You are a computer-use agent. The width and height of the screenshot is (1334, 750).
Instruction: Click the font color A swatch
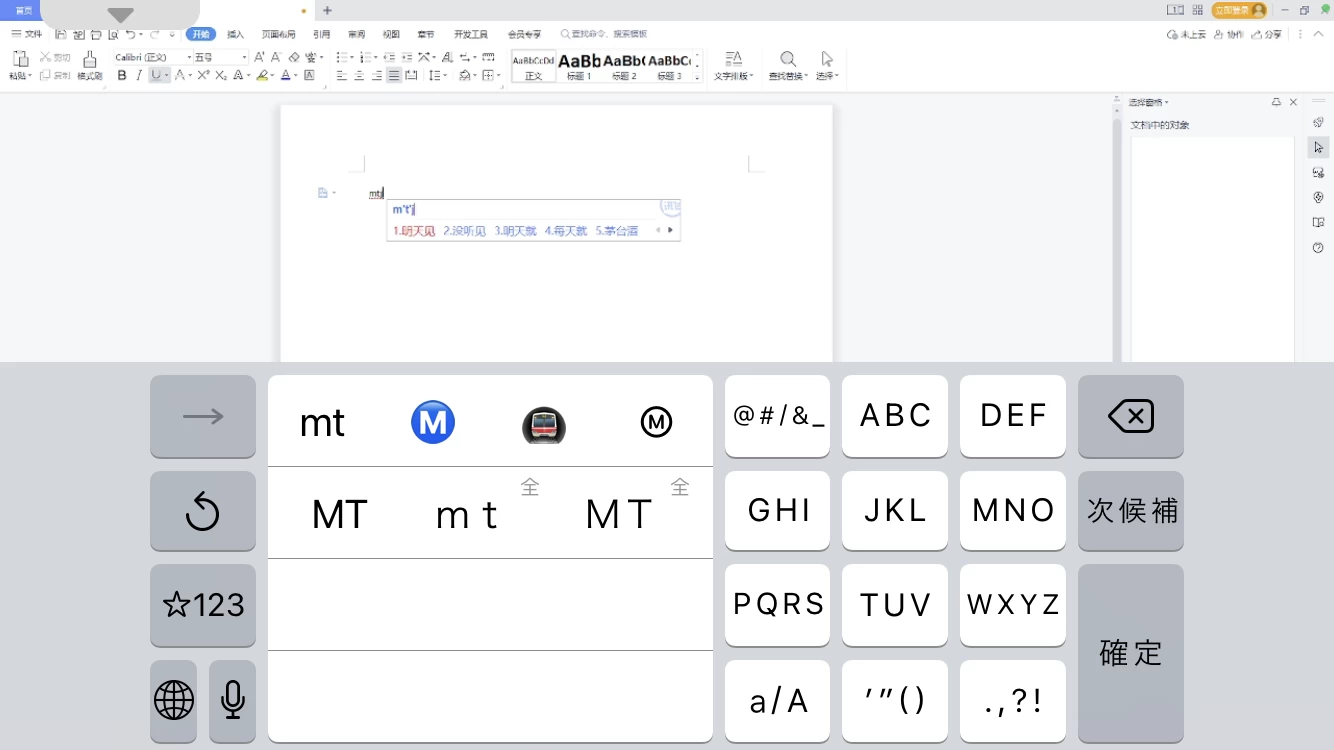[285, 75]
